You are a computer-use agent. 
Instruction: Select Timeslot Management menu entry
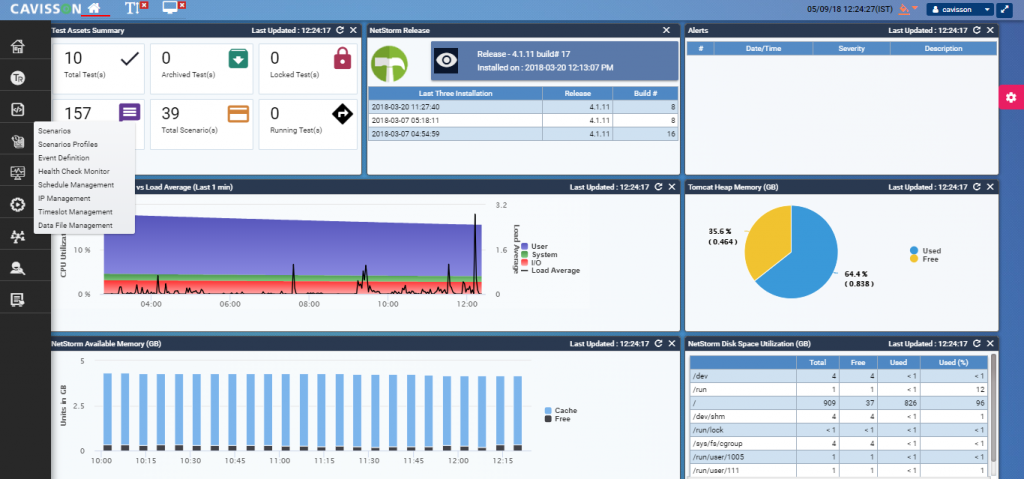pos(75,212)
